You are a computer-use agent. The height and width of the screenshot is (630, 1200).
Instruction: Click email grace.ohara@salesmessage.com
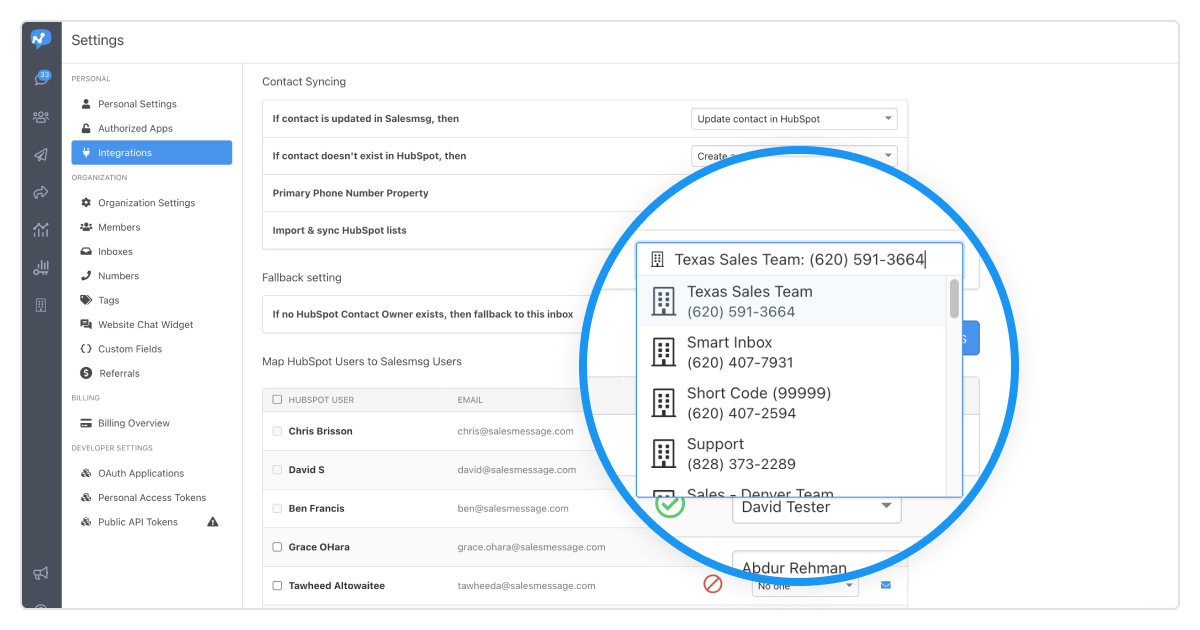click(532, 547)
